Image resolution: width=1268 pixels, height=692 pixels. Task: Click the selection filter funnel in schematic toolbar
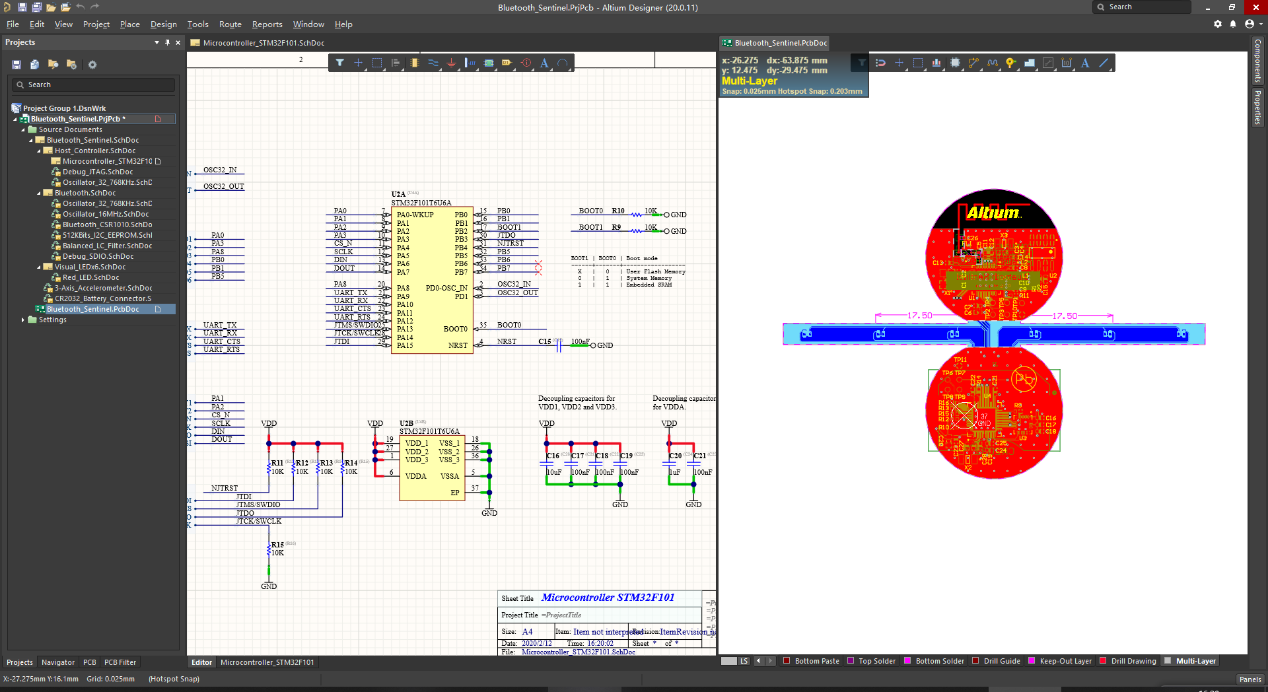pos(340,63)
